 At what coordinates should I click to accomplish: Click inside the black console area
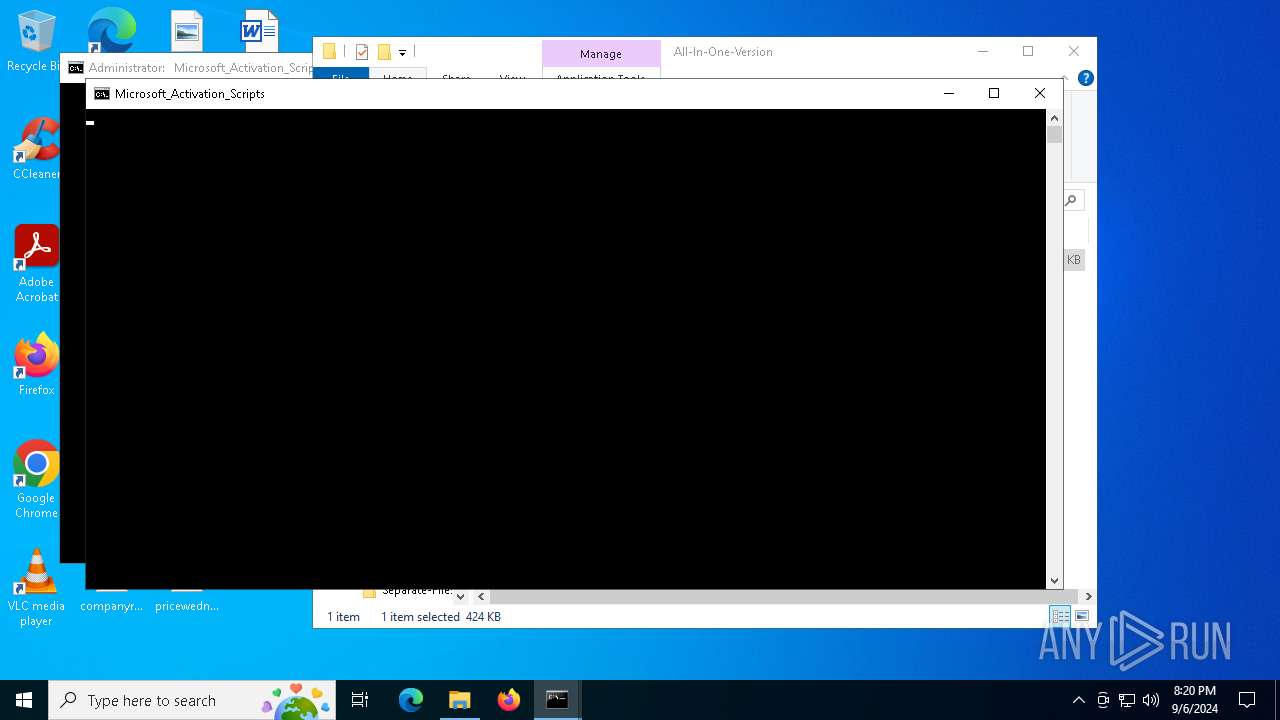point(566,349)
